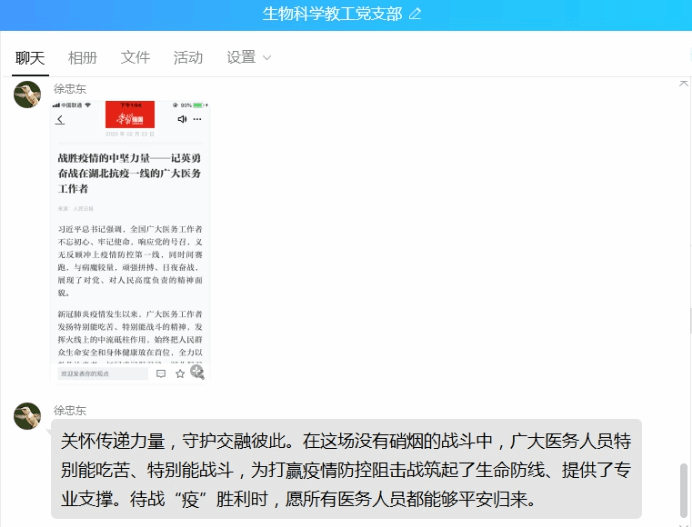Click the edit pencil icon beside group name
Viewport: 692px width, 527px height.
point(415,14)
